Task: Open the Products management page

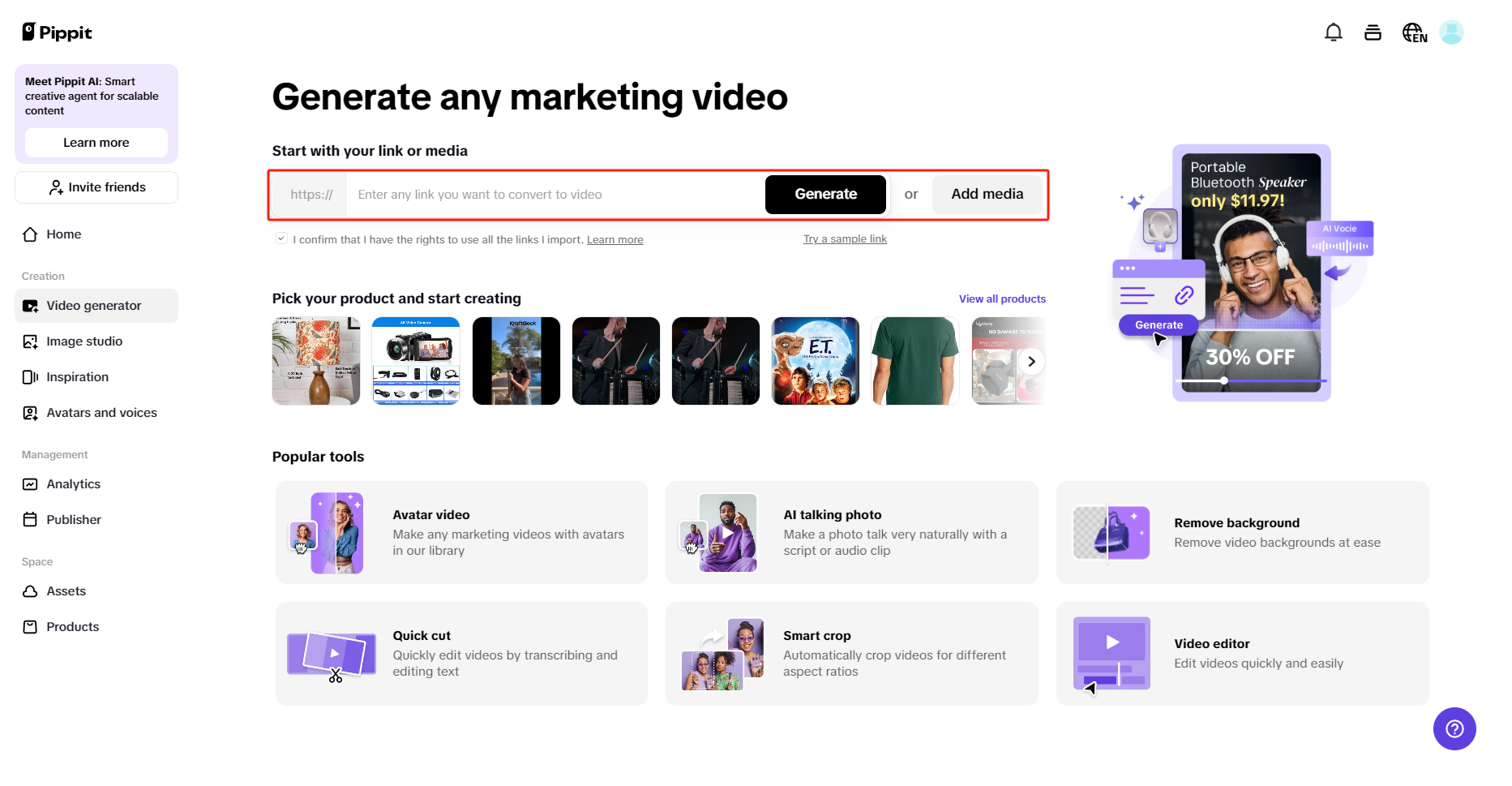Action: tap(72, 626)
